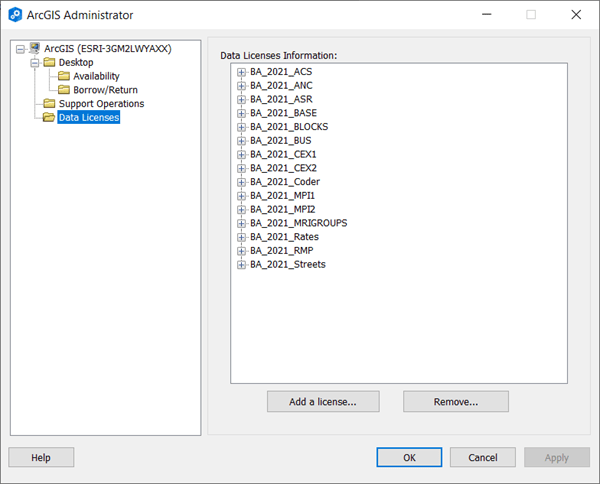Viewport: 600px width, 484px height.
Task: Expand the BA_2021_CEX1 license entry
Action: [241, 155]
